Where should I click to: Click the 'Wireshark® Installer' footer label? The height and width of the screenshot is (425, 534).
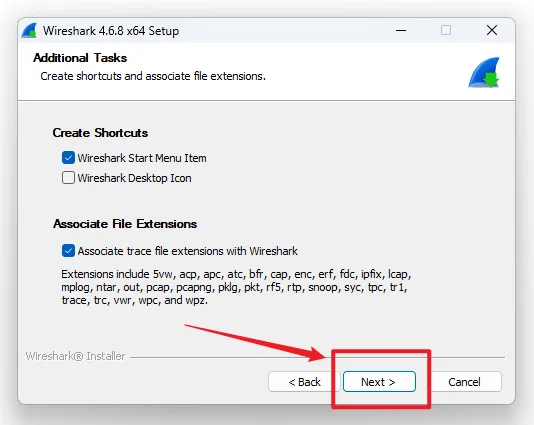coord(75,356)
